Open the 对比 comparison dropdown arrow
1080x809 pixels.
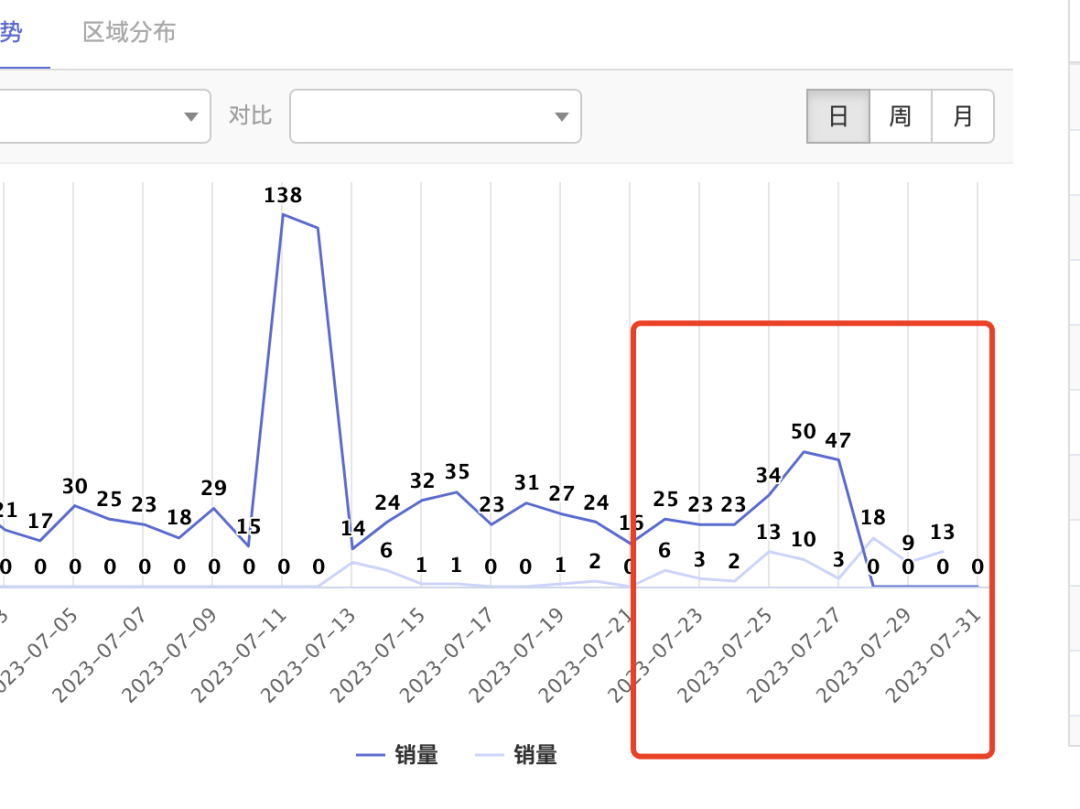pos(561,117)
